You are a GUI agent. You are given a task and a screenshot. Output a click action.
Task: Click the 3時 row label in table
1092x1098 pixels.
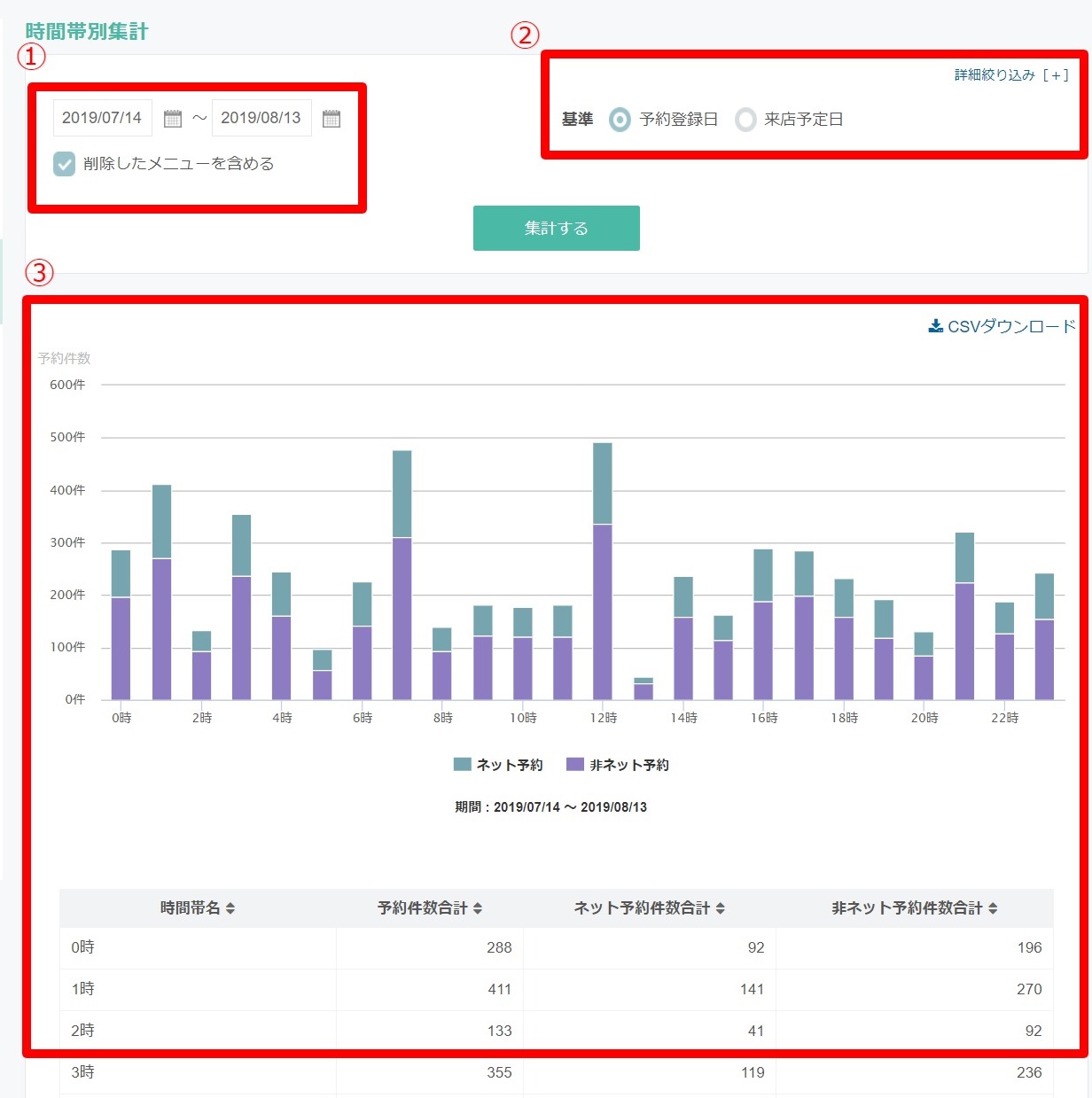82,1072
